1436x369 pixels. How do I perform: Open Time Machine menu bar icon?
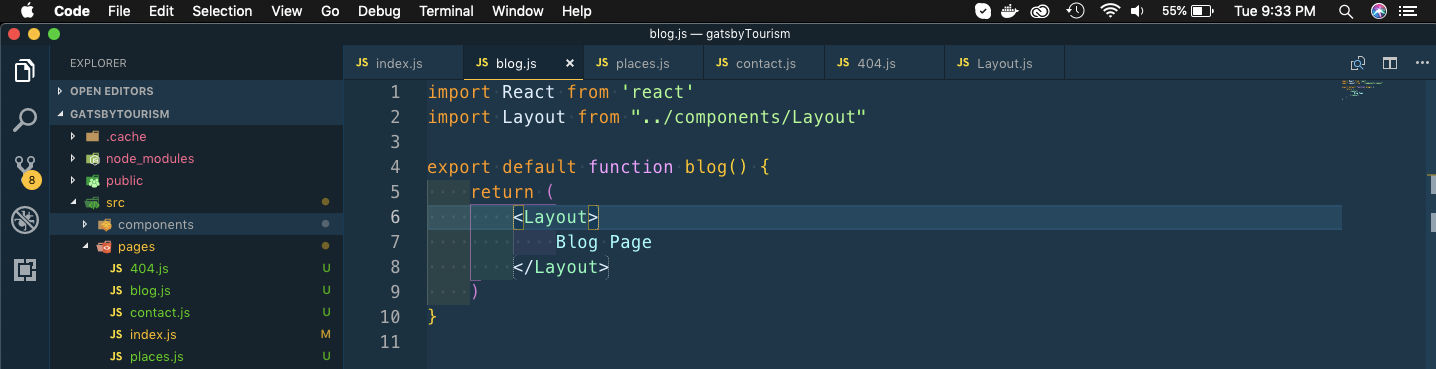click(1075, 11)
